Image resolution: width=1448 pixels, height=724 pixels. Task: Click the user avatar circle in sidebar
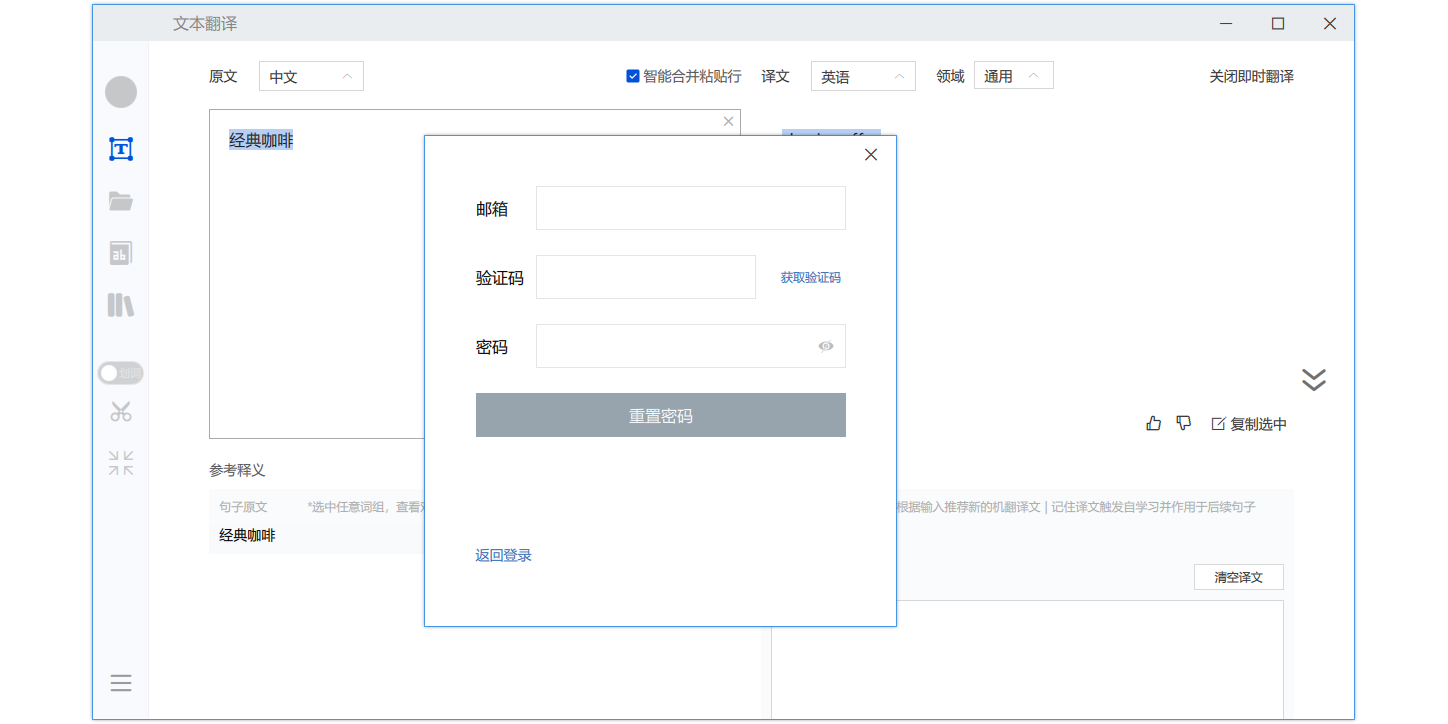click(121, 92)
